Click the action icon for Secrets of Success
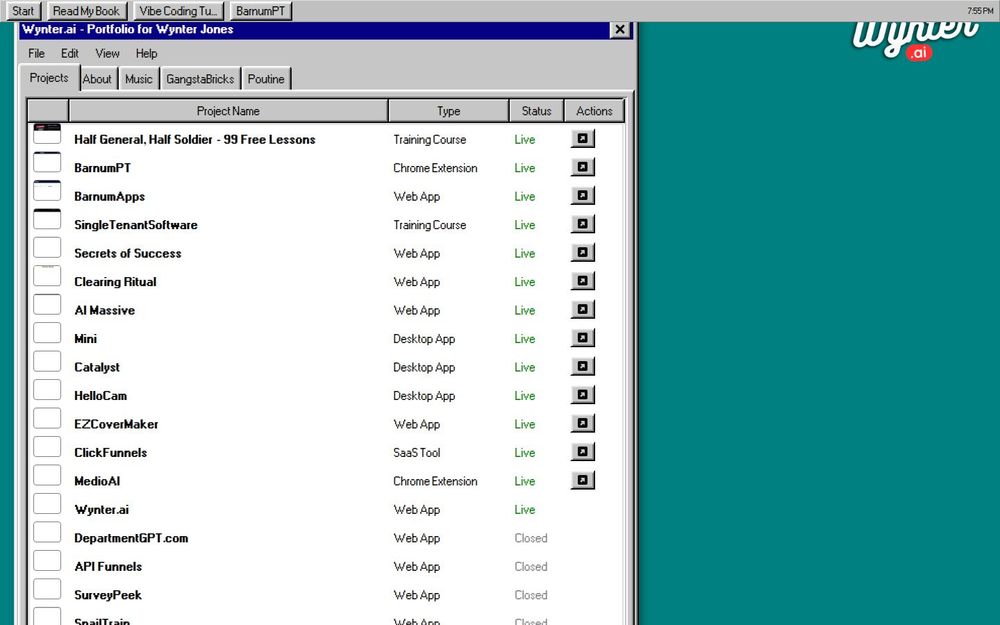This screenshot has width=1000, height=625. [x=582, y=253]
